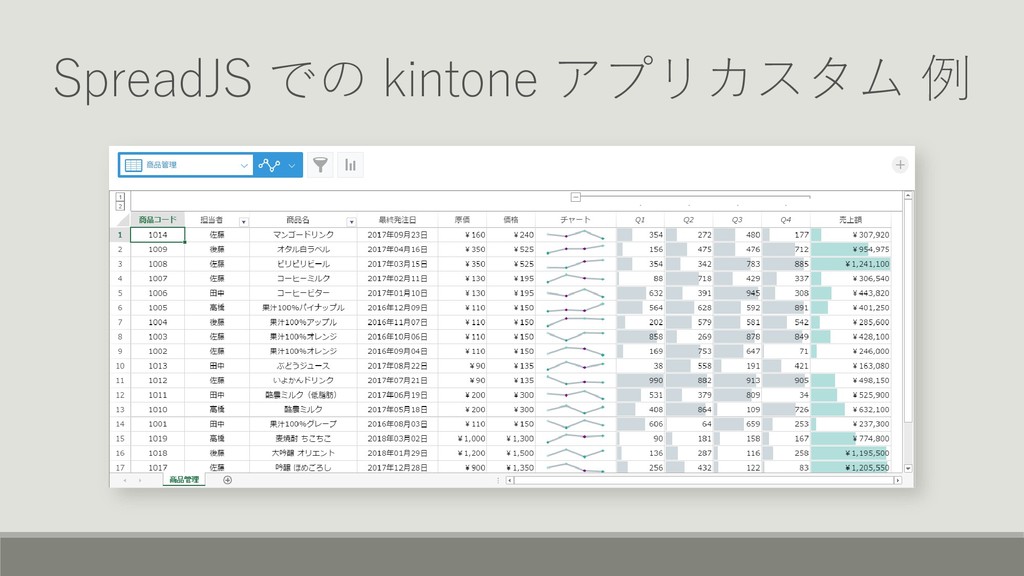Select row header 17

click(x=120, y=466)
